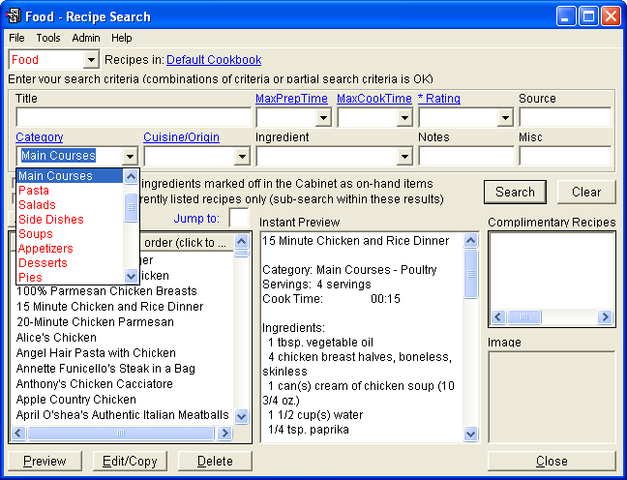Select Desserts in the Category list
Image resolution: width=627 pixels, height=480 pixels.
(43, 262)
